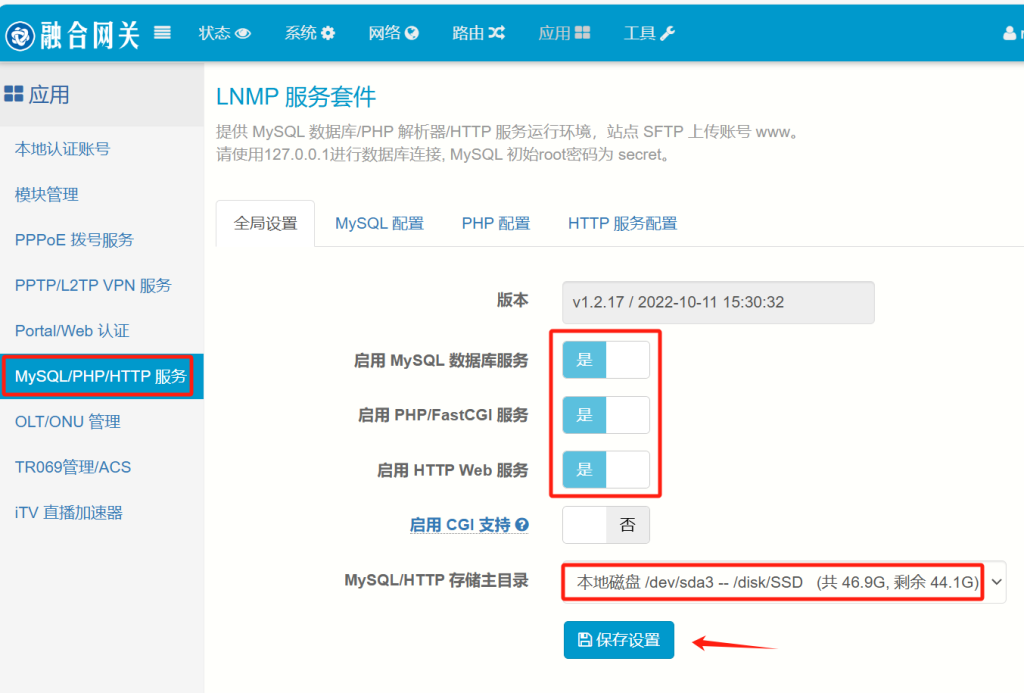The height and width of the screenshot is (693, 1024).
Task: Click the 保存设置 save button
Action: click(618, 639)
